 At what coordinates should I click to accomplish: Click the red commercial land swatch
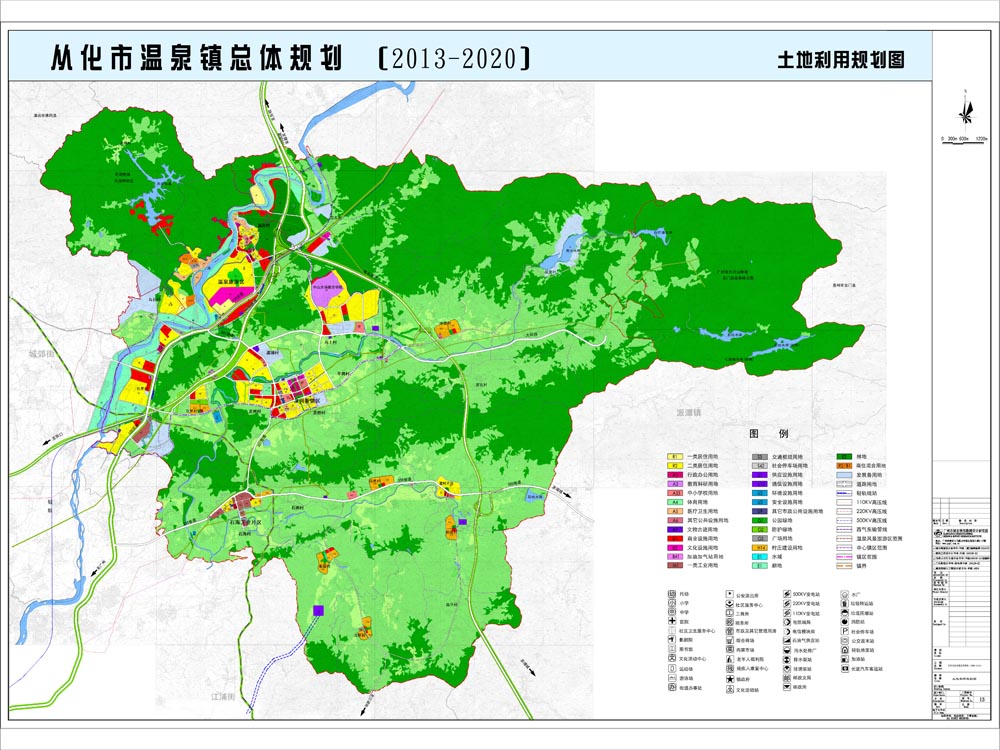[x=675, y=538]
